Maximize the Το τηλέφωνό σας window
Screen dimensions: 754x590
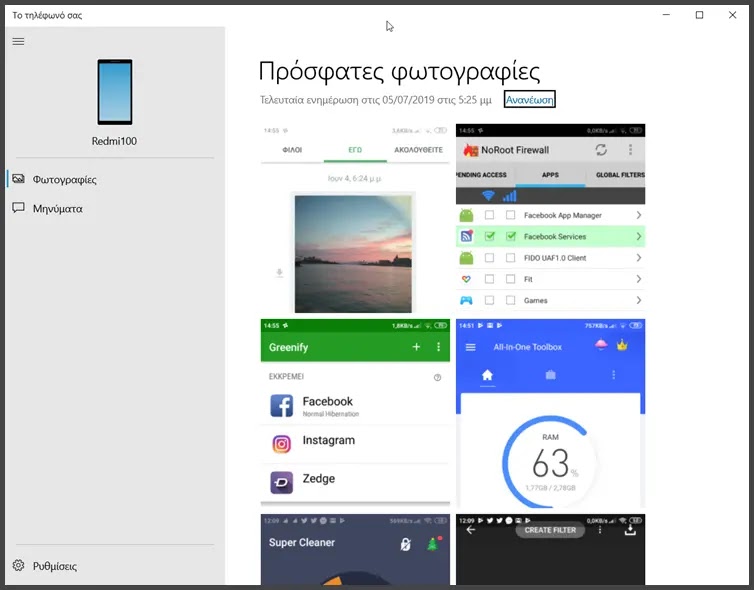[699, 15]
